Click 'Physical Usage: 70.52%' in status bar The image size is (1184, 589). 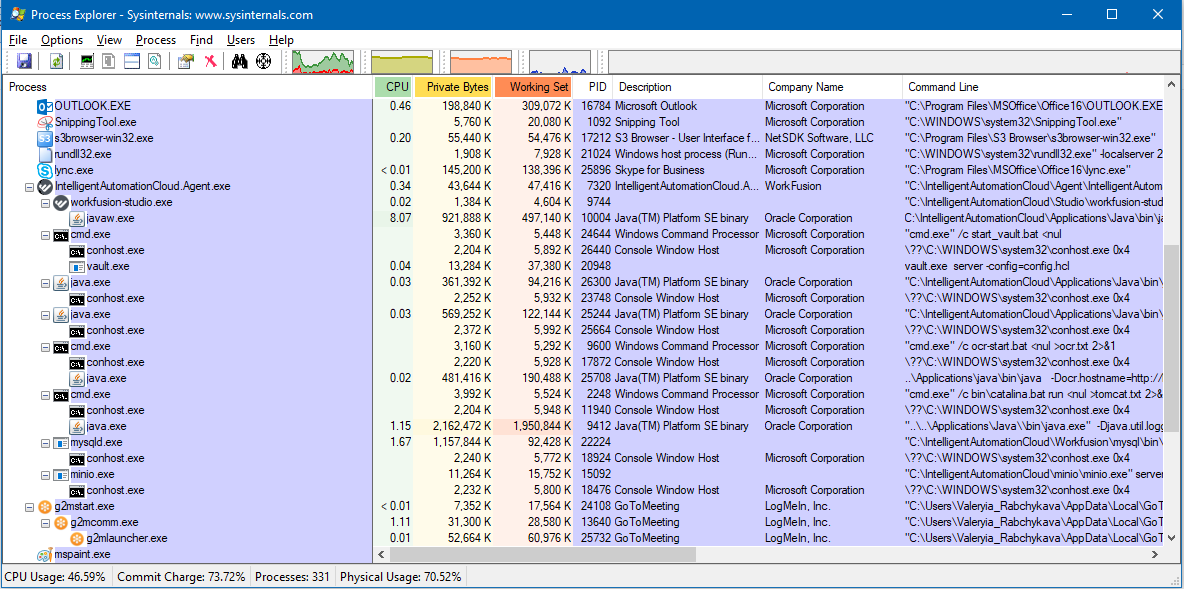[x=400, y=577]
